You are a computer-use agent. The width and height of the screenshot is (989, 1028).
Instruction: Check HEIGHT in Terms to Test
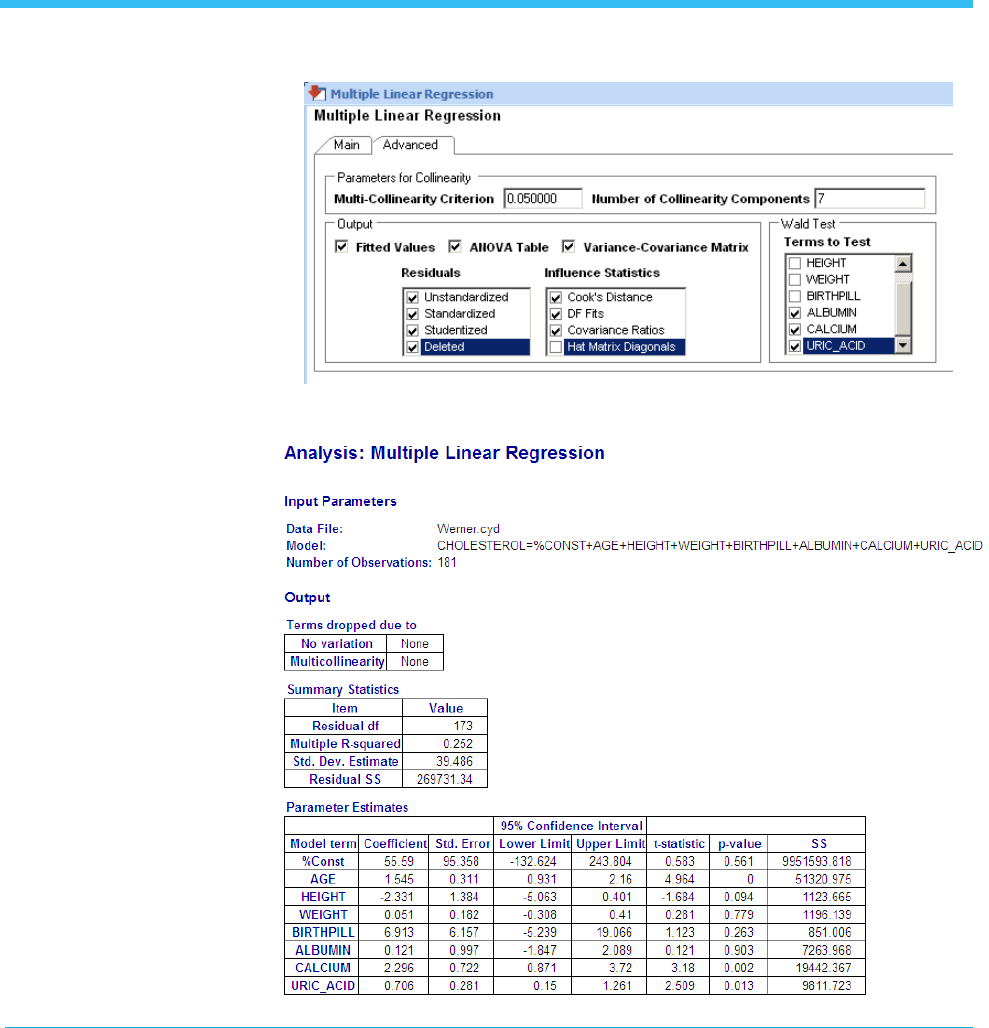pyautogui.click(x=795, y=263)
